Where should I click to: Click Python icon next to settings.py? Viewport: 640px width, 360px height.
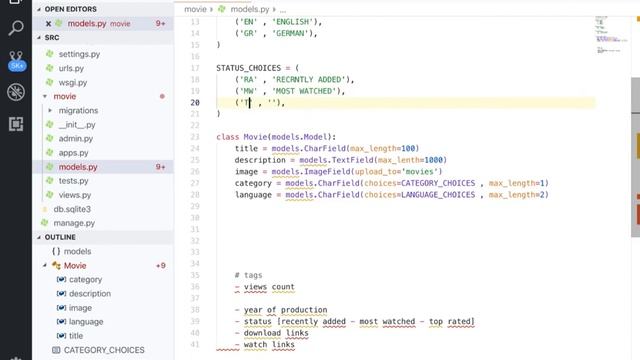tap(50, 54)
